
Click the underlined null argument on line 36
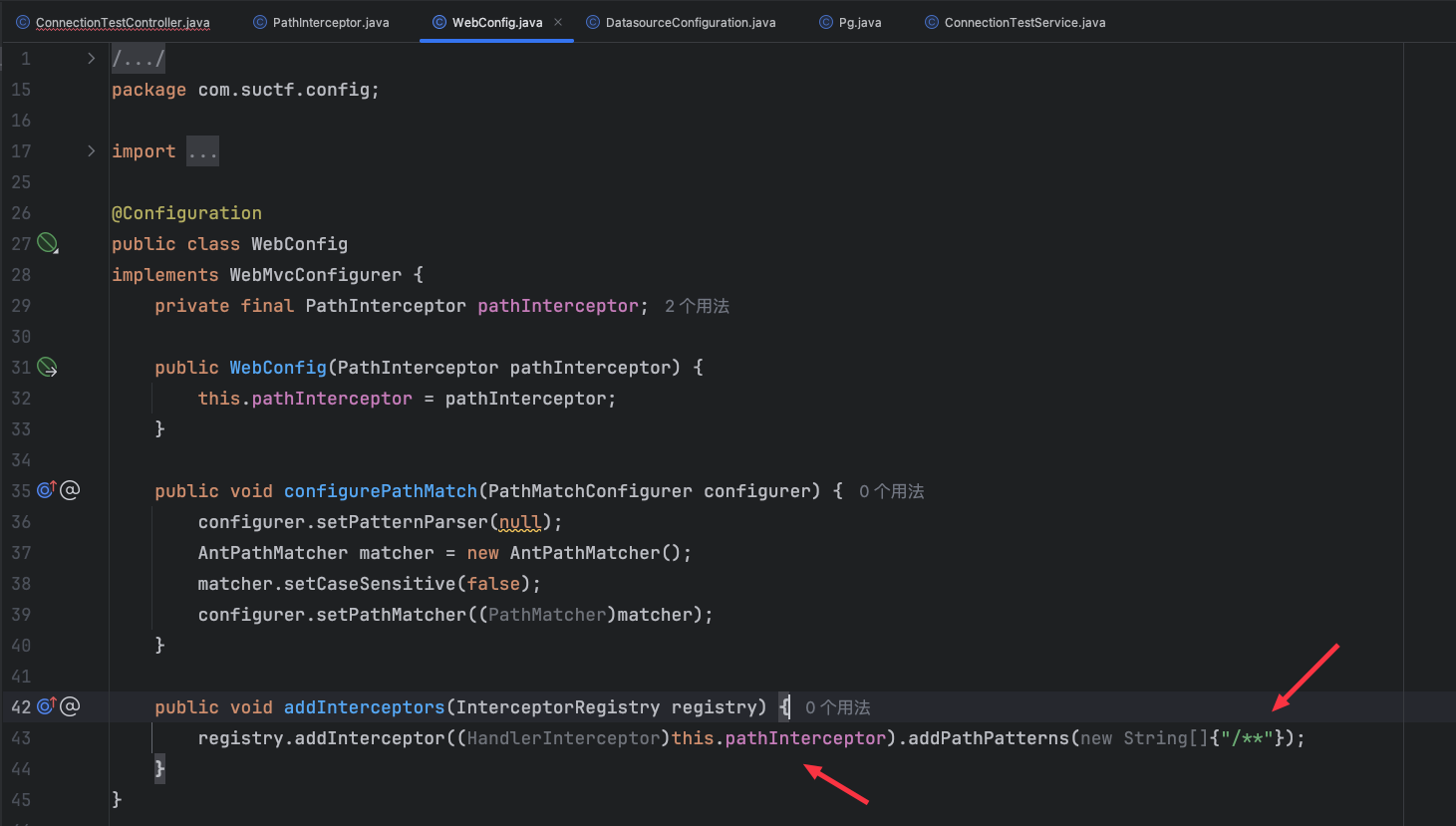pyautogui.click(x=520, y=522)
